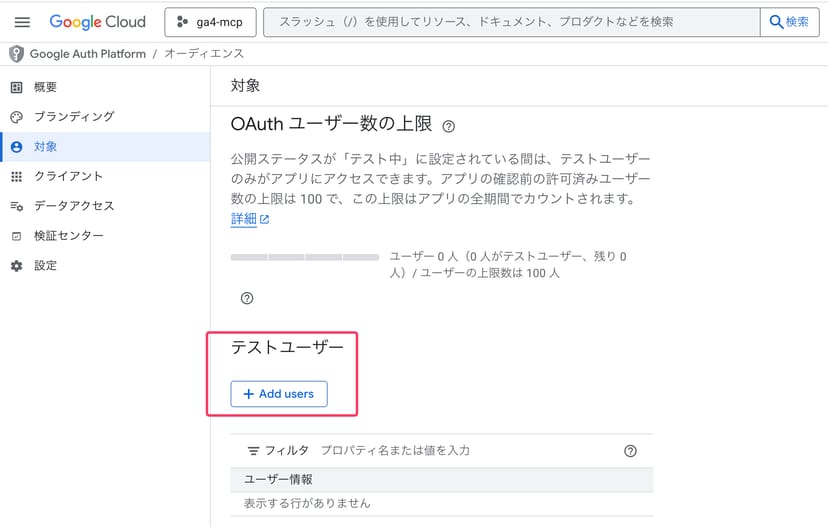This screenshot has width=828, height=527.
Task: Click the クライアント grid icon
Action: [x=16, y=177]
